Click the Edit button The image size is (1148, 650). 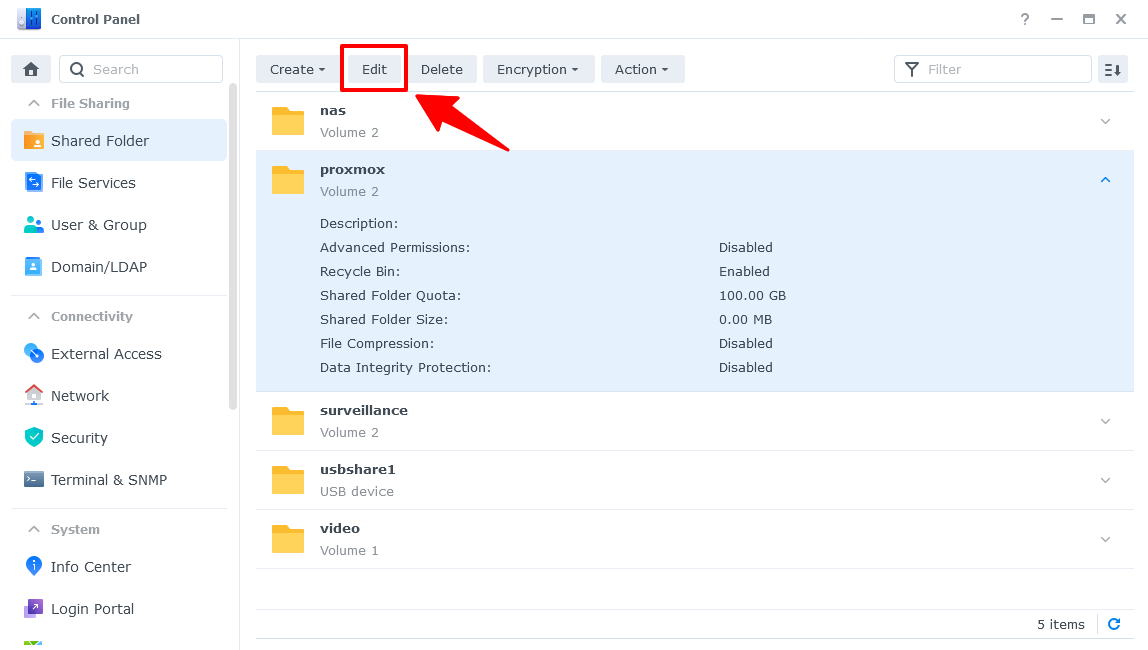coord(374,69)
